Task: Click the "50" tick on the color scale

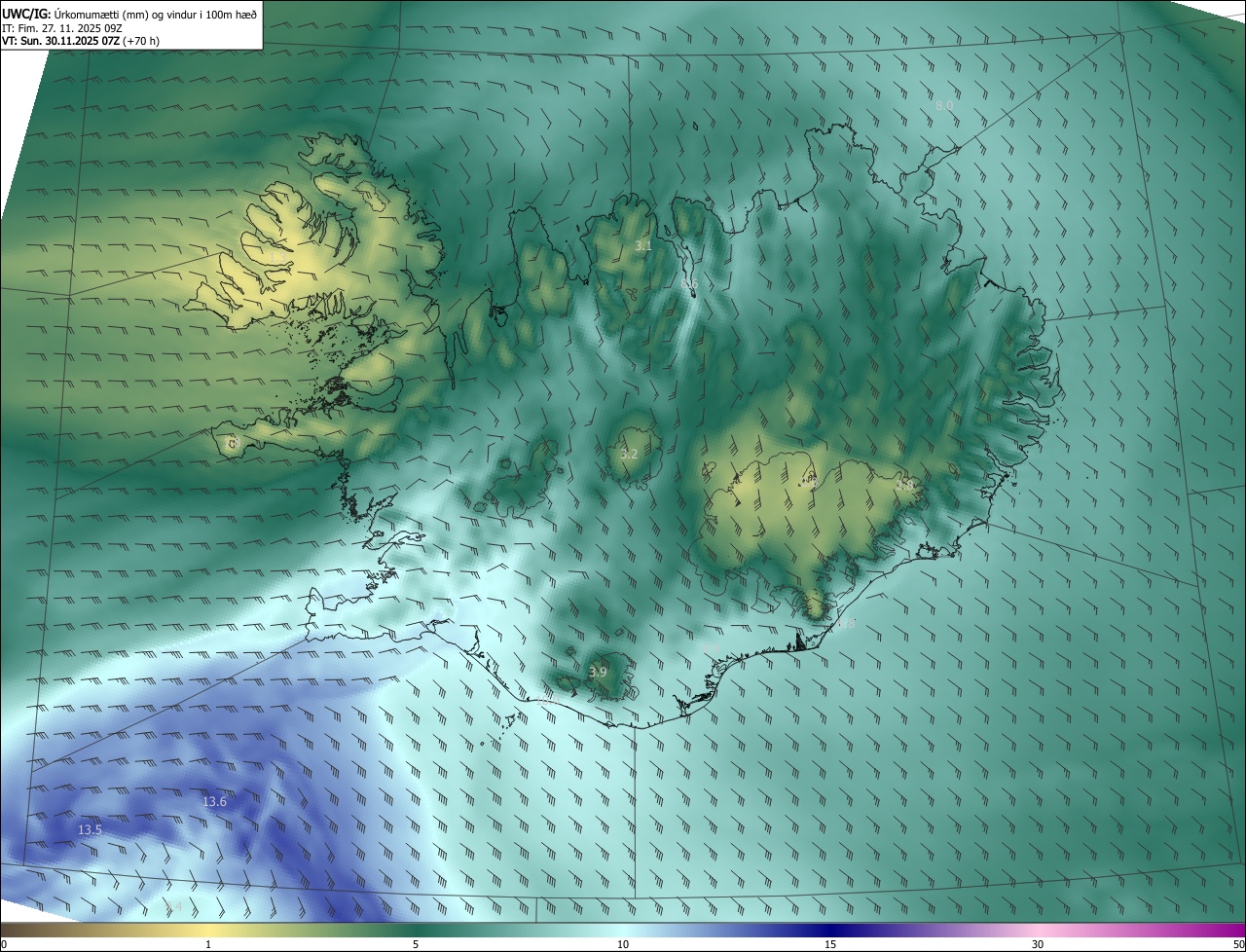Action: (1238, 944)
